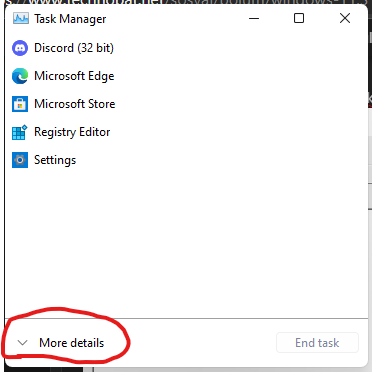Select the Discord app icon
This screenshot has height=372, width=372.
point(20,48)
